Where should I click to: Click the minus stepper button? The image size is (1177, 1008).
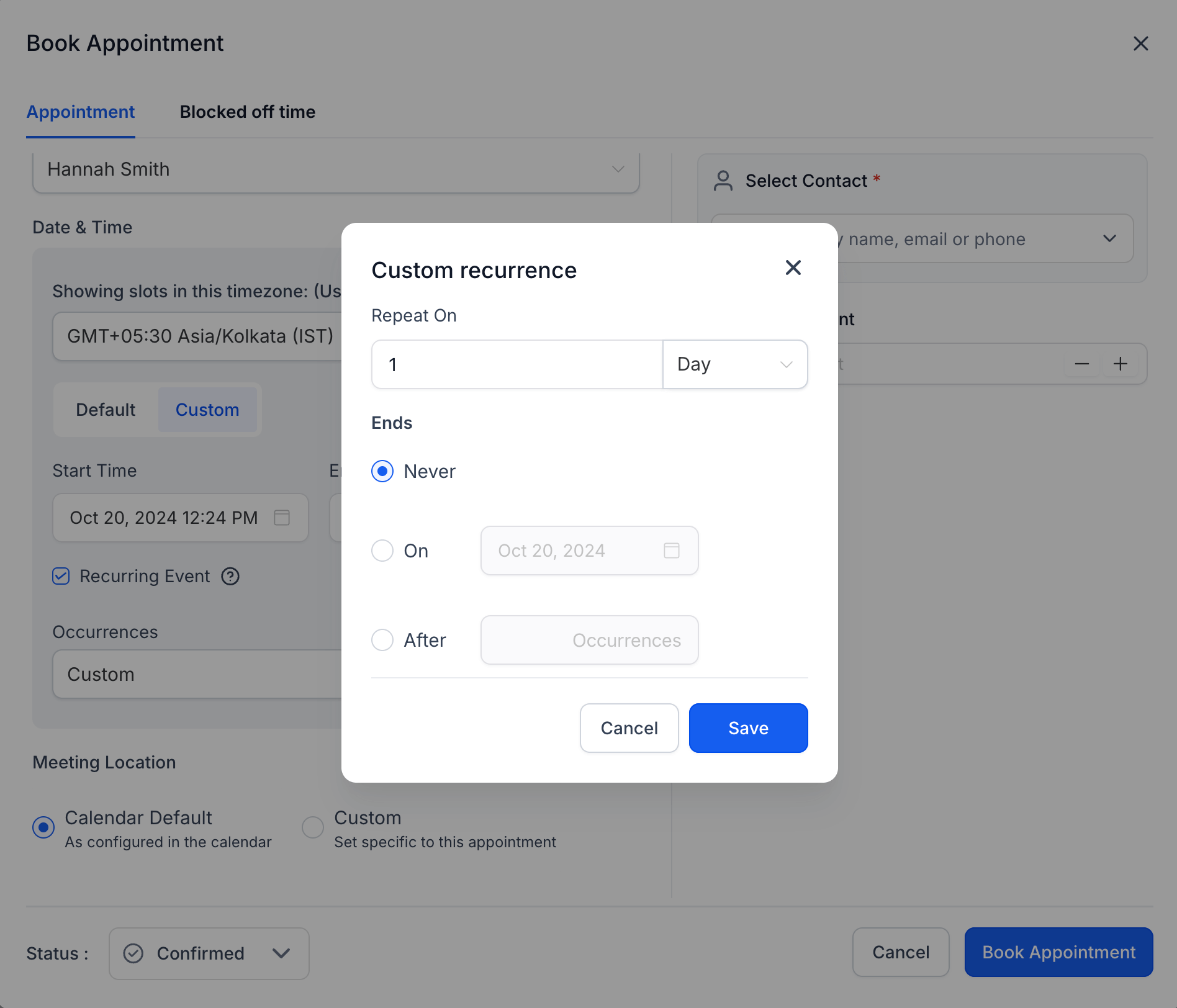(1082, 364)
